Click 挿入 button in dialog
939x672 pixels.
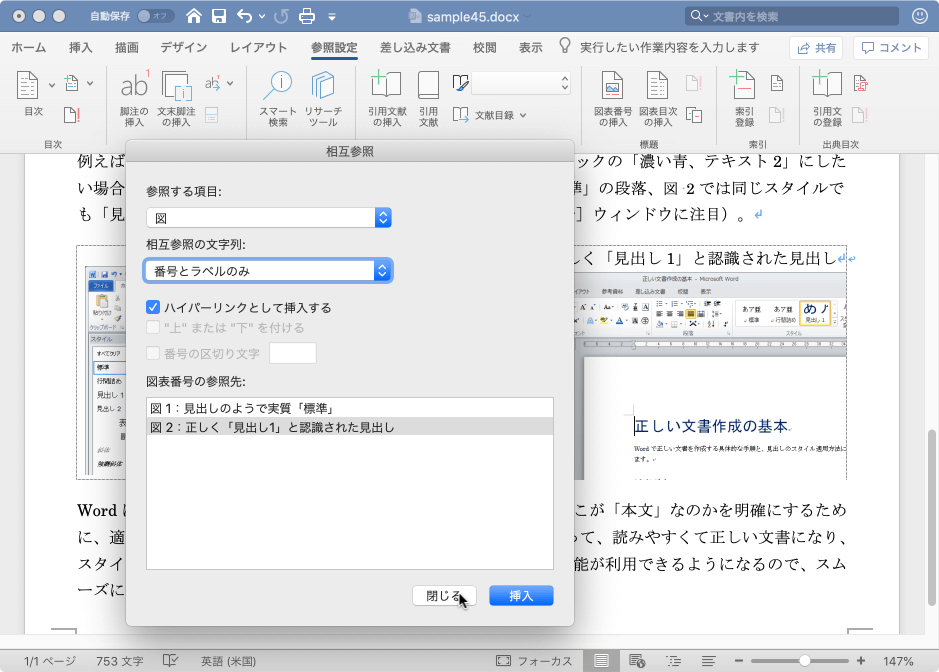521,596
